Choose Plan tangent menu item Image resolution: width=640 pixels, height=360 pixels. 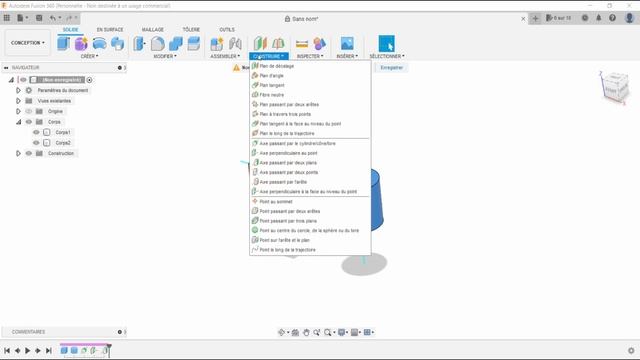[310, 85]
